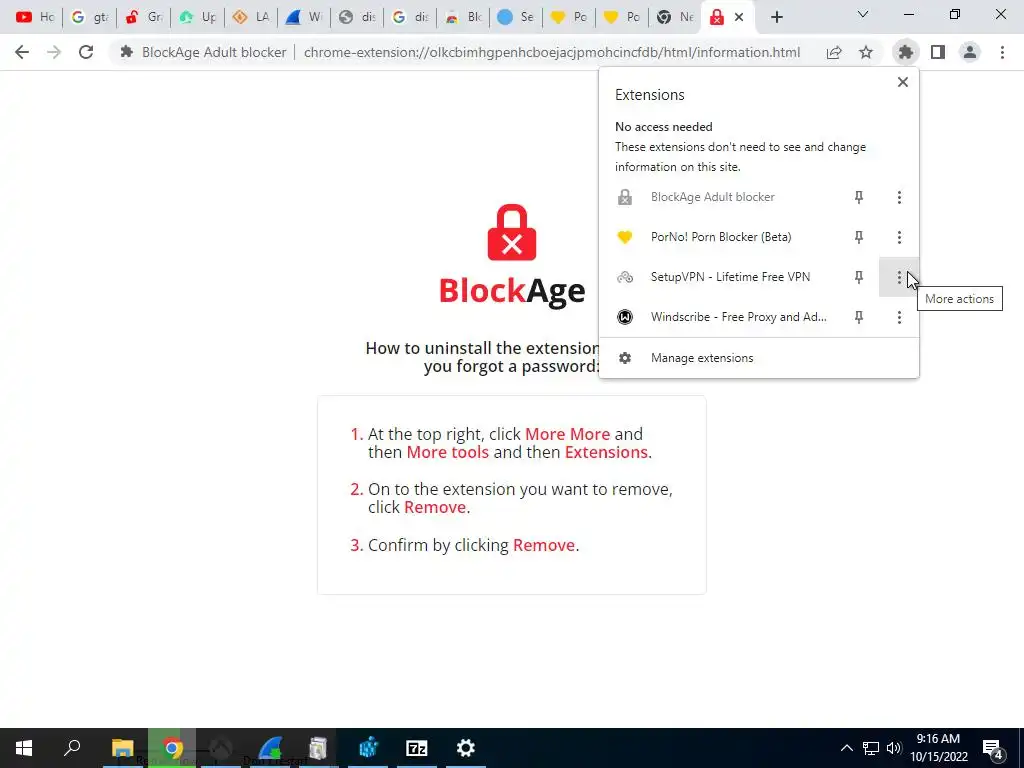Pin the PorNo! Porn Blocker extension
Screen dimensions: 1024x768
click(859, 237)
